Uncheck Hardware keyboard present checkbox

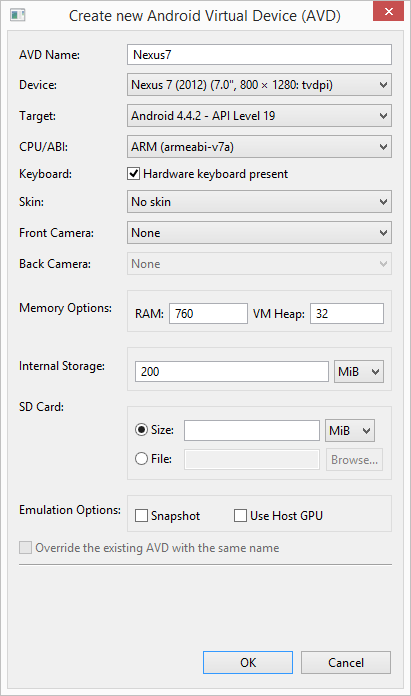click(x=134, y=174)
